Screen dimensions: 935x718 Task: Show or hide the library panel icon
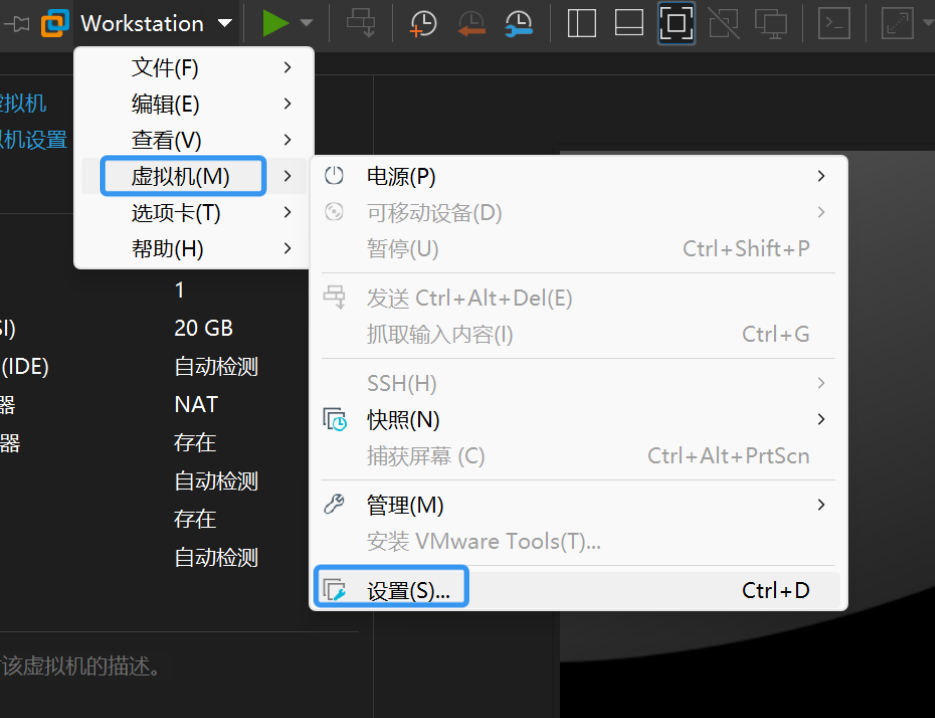(580, 22)
